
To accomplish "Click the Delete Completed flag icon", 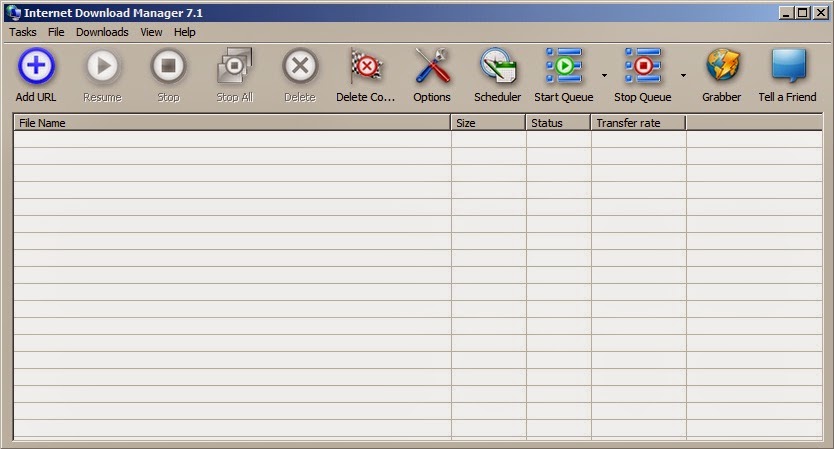I will [x=366, y=66].
